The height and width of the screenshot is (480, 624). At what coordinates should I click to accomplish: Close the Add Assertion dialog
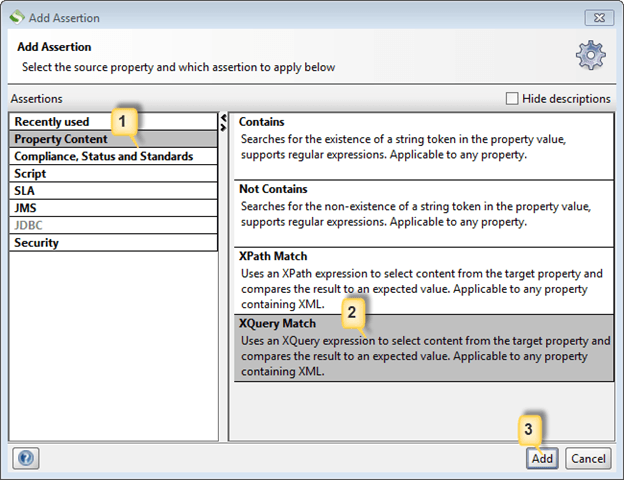click(x=598, y=18)
